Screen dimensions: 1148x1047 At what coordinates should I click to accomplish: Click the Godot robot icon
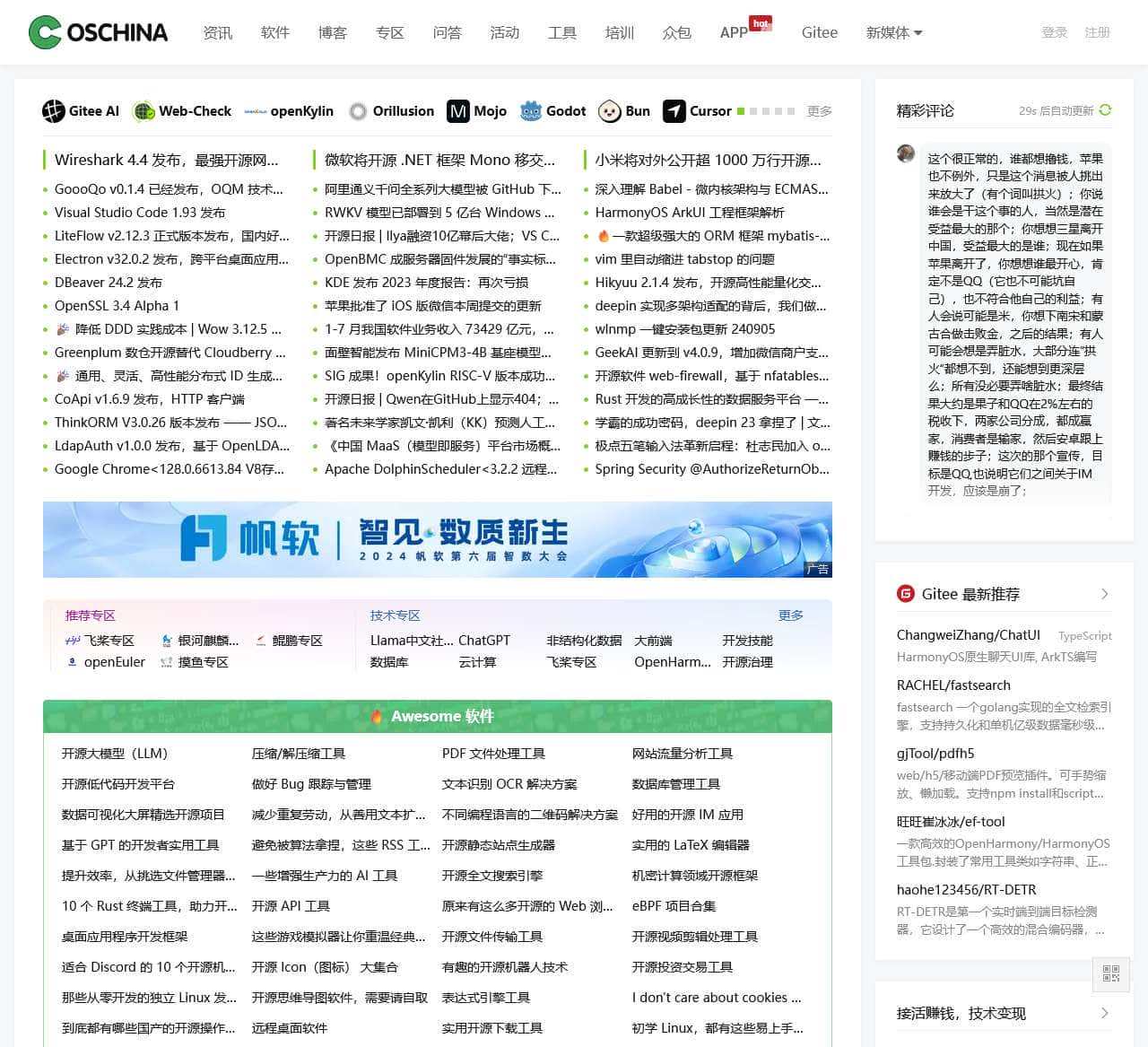click(531, 111)
